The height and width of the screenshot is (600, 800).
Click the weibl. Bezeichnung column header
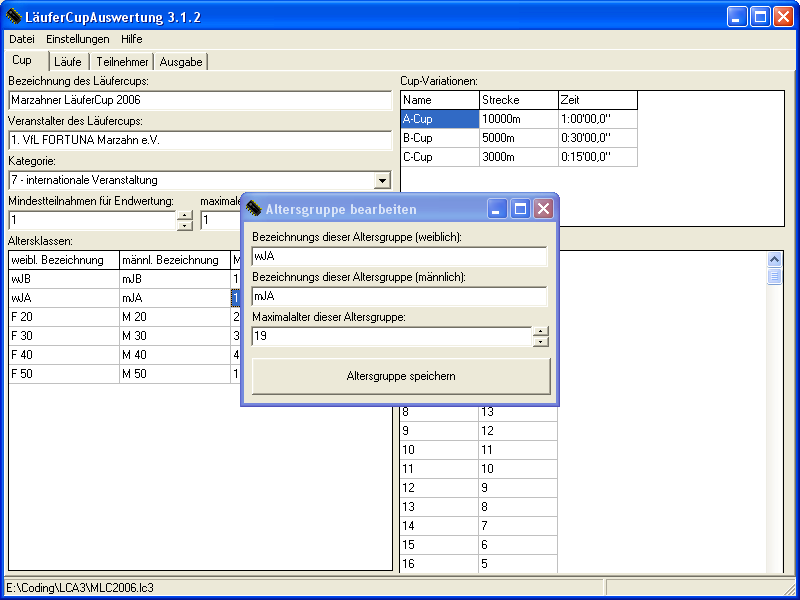(x=64, y=260)
